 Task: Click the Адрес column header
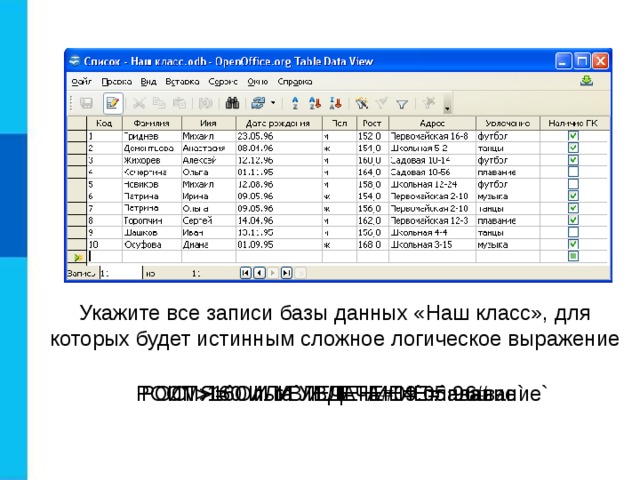coord(432,123)
